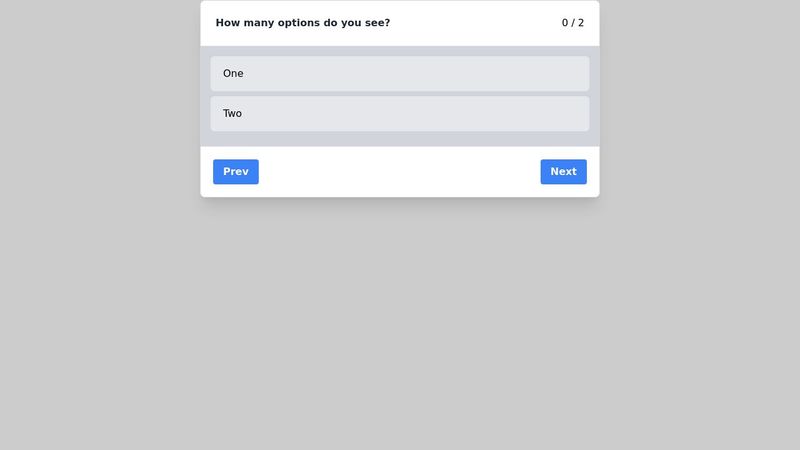Click the word "One" in the list
Screen dimensions: 800x450
point(233,74)
